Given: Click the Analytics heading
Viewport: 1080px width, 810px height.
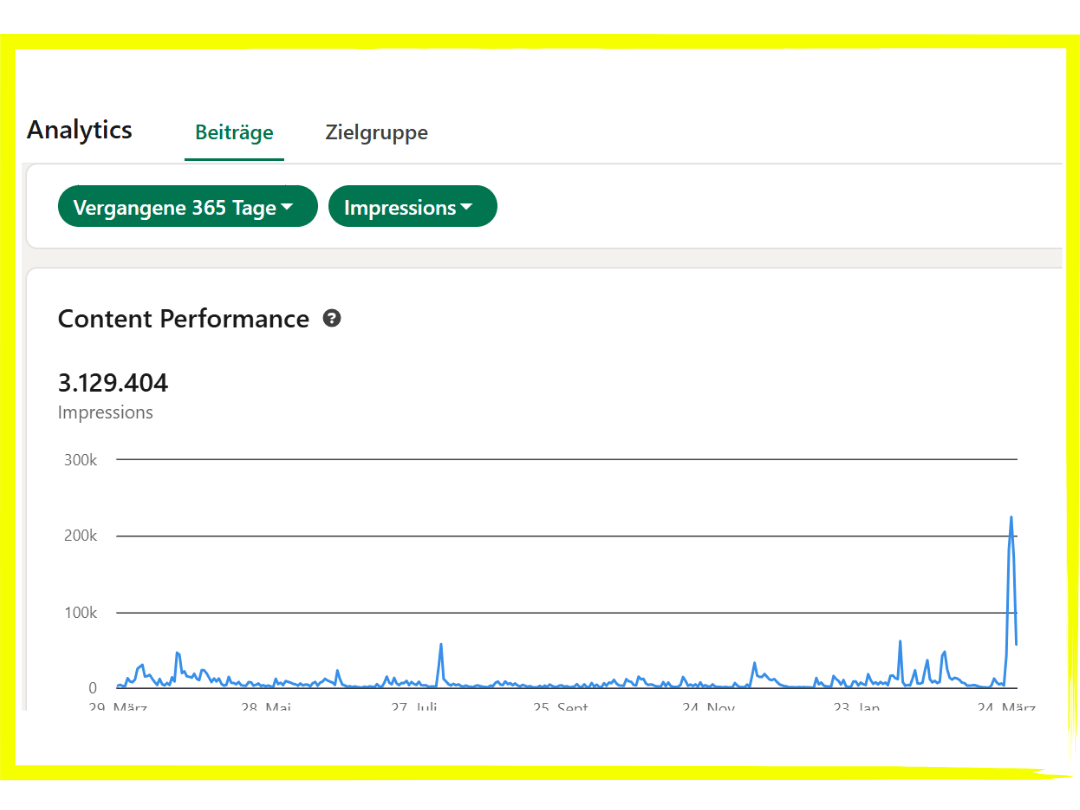Looking at the screenshot, I should (x=79, y=130).
